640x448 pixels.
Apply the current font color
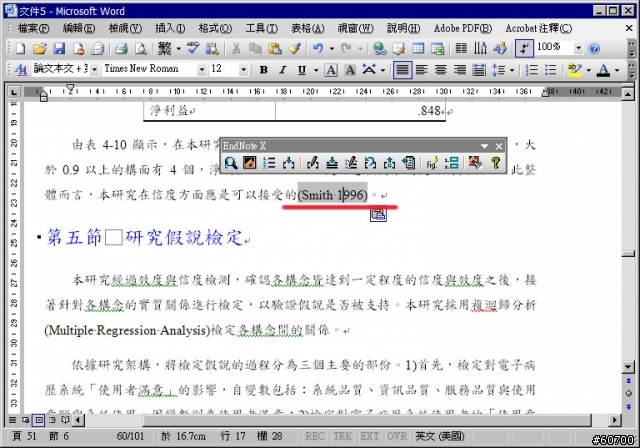pyautogui.click(x=603, y=70)
